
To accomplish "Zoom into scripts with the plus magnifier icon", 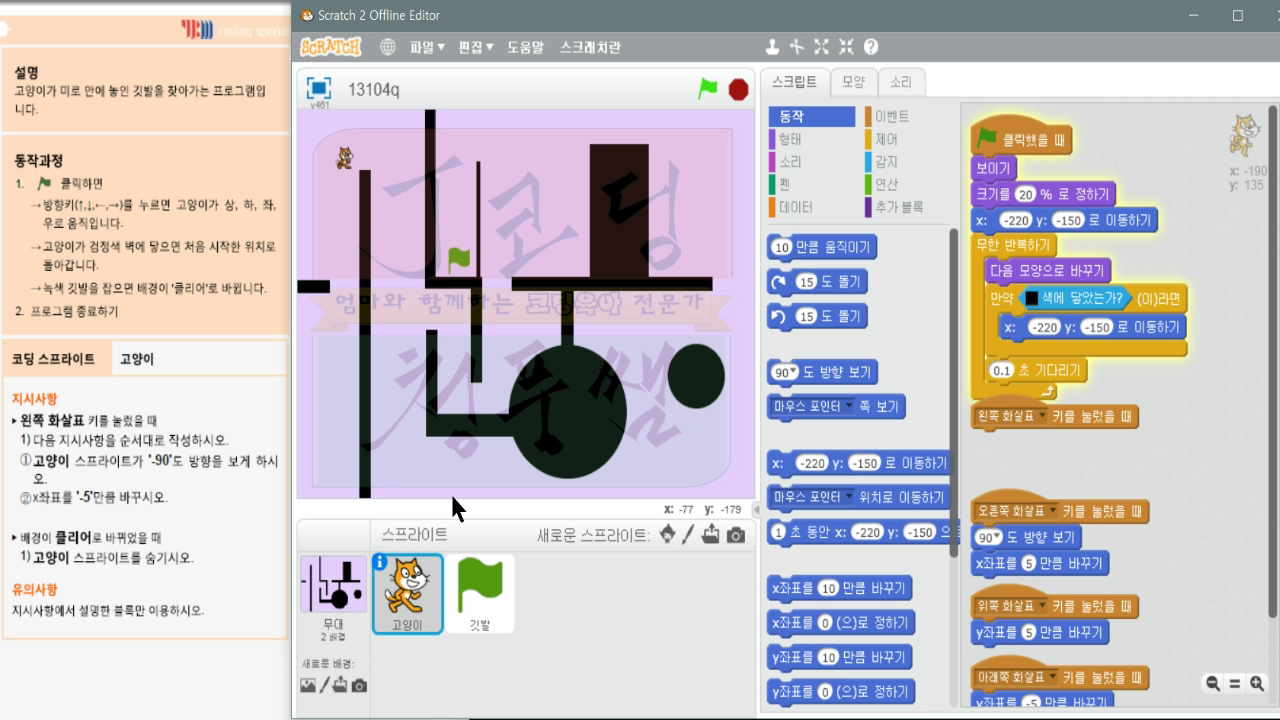I will pos(1256,684).
